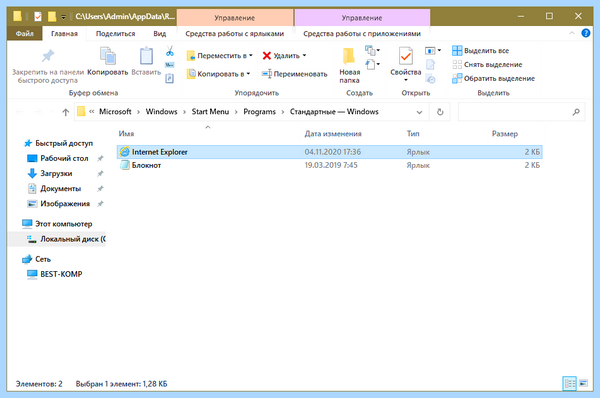Open Средства работы с приложениями tab
Image resolution: width=600 pixels, height=398 pixels.
tap(362, 34)
